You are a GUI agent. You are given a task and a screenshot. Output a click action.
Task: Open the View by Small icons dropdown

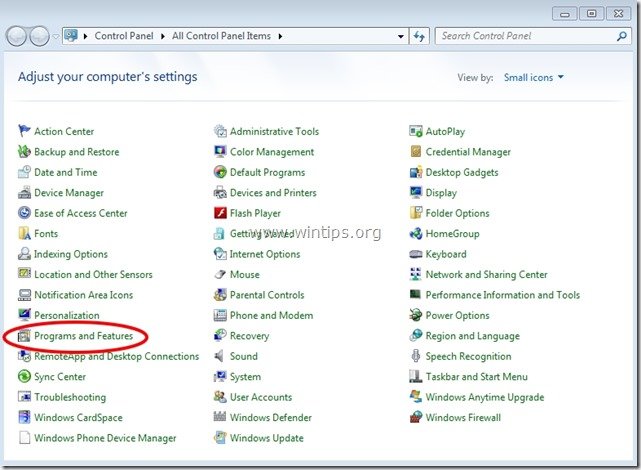[x=533, y=77]
